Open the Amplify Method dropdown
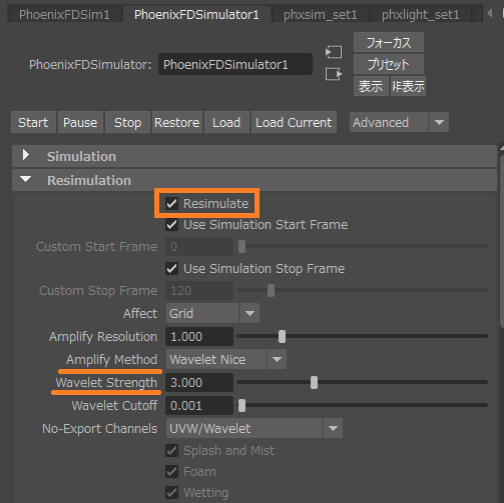This screenshot has height=503, width=504. [x=226, y=359]
